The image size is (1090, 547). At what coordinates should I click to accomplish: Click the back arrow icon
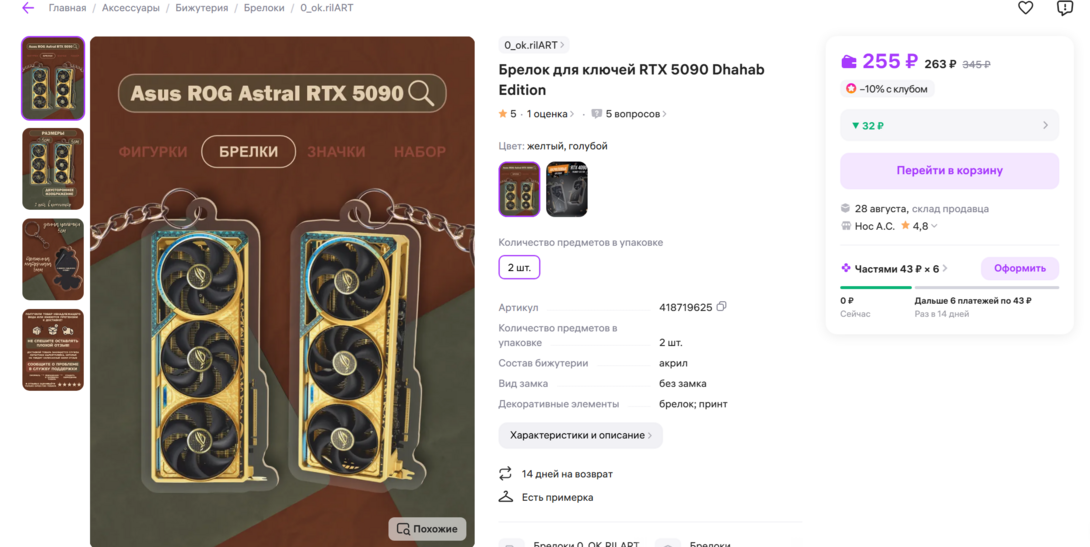28,8
